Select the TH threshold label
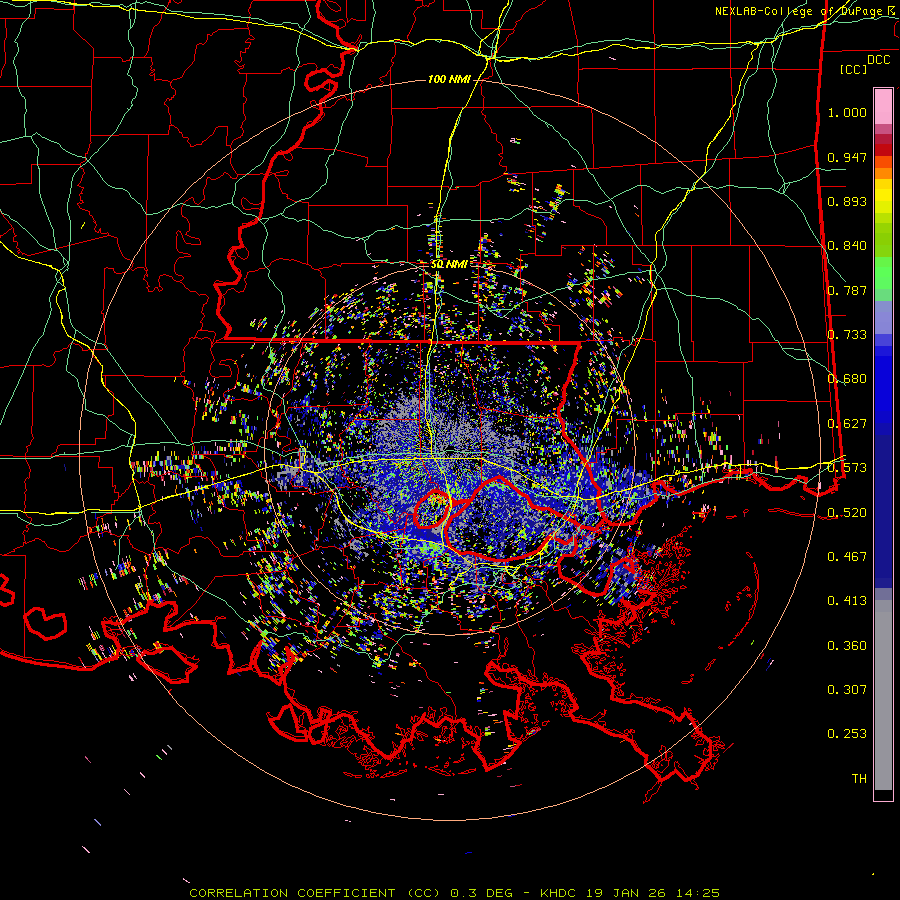This screenshot has height=900, width=900. (859, 778)
